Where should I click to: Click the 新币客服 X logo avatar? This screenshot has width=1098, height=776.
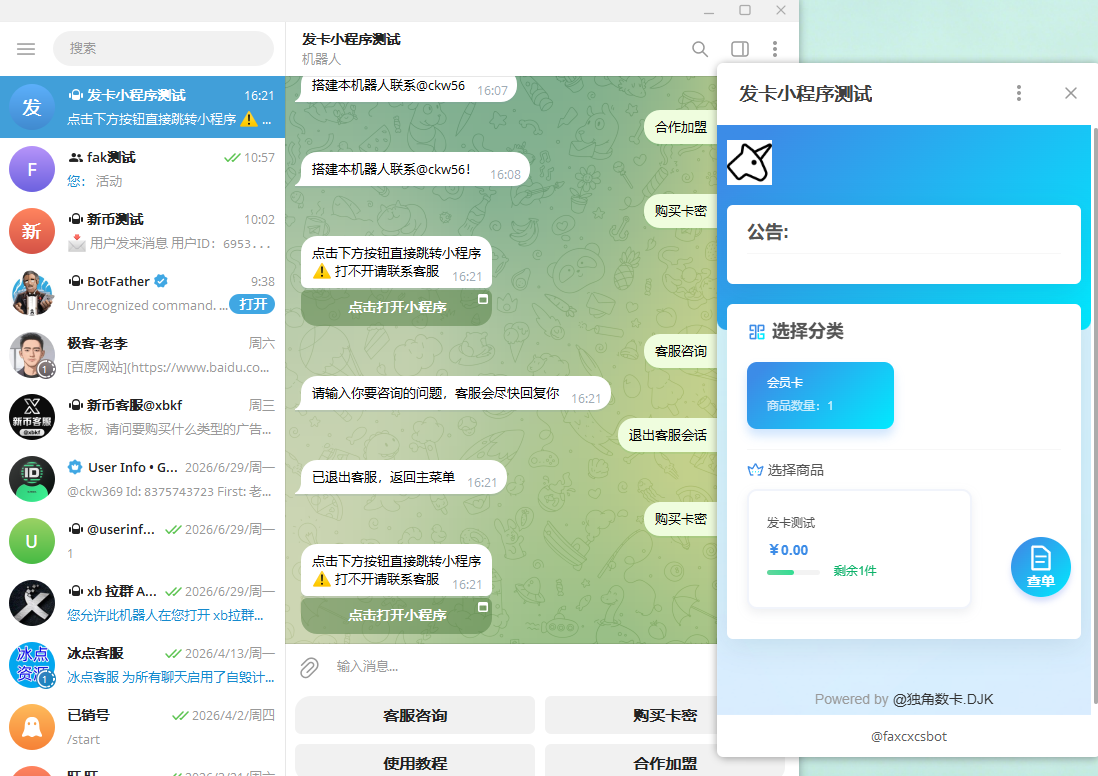click(32, 417)
